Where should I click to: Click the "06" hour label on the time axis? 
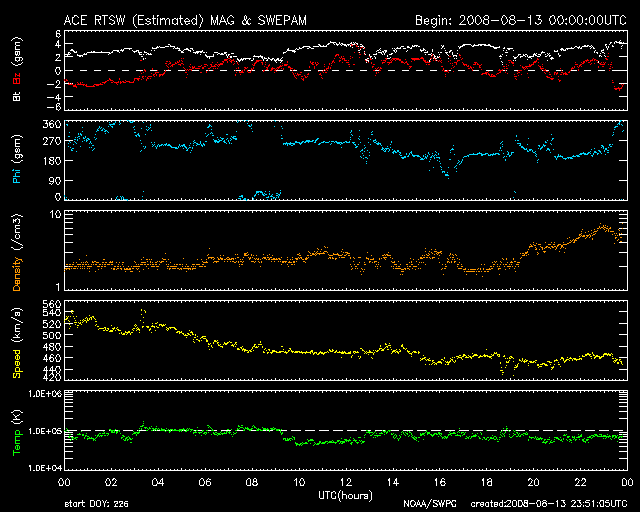coord(205,483)
